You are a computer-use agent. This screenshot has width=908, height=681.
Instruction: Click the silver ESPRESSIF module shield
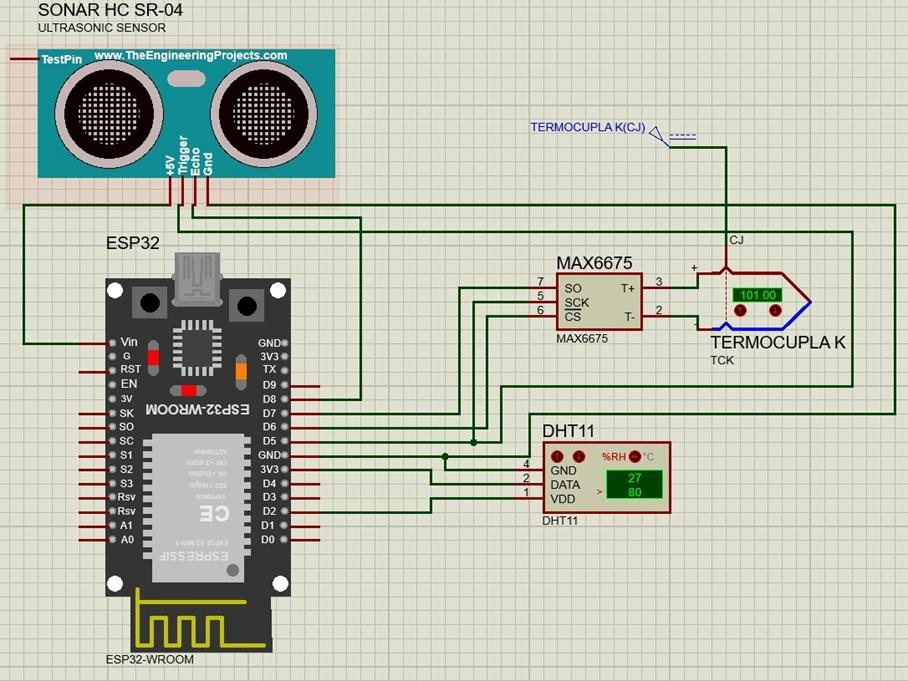[197, 508]
